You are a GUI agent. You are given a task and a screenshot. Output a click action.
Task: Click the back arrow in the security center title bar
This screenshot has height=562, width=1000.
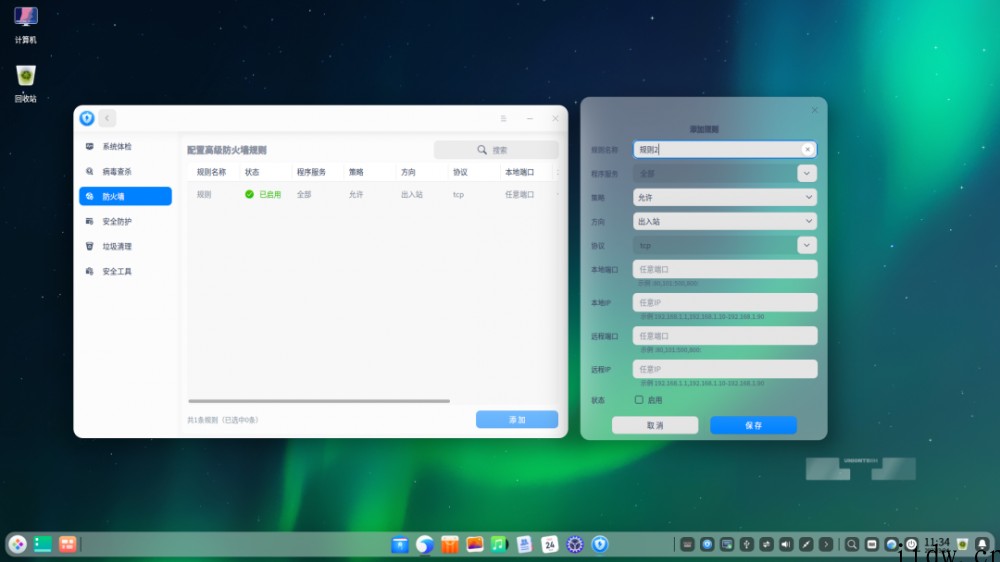[x=107, y=118]
